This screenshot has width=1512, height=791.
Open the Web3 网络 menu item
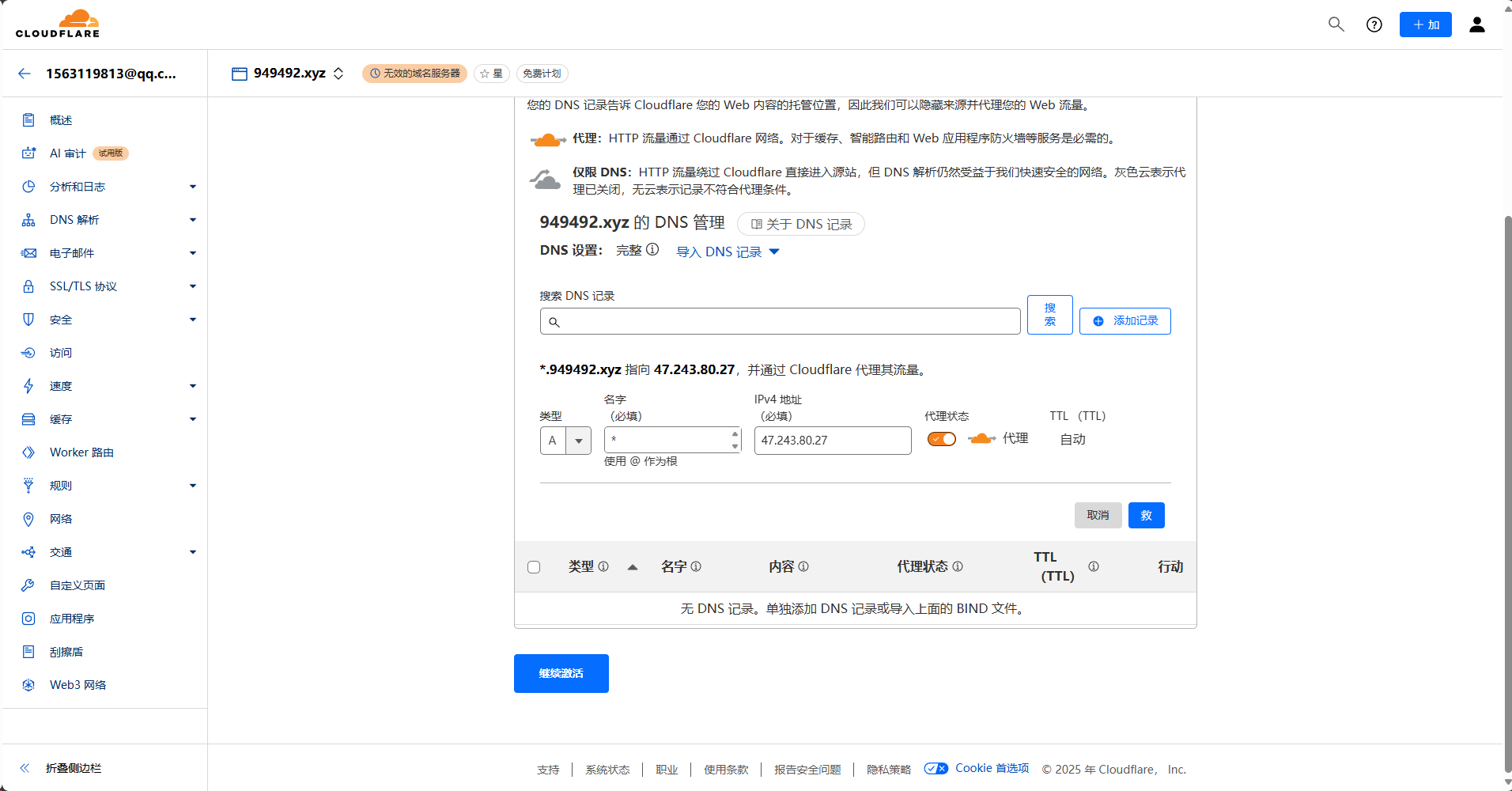click(x=77, y=685)
